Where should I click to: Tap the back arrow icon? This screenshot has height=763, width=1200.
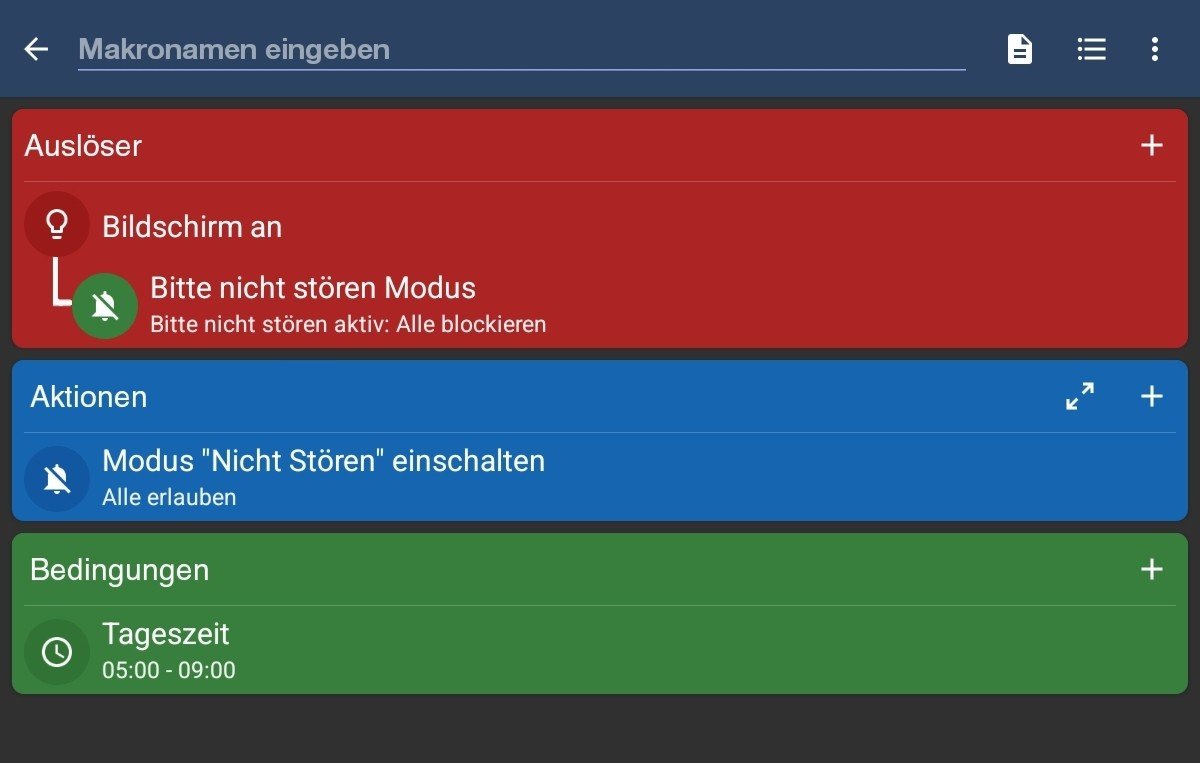point(37,49)
